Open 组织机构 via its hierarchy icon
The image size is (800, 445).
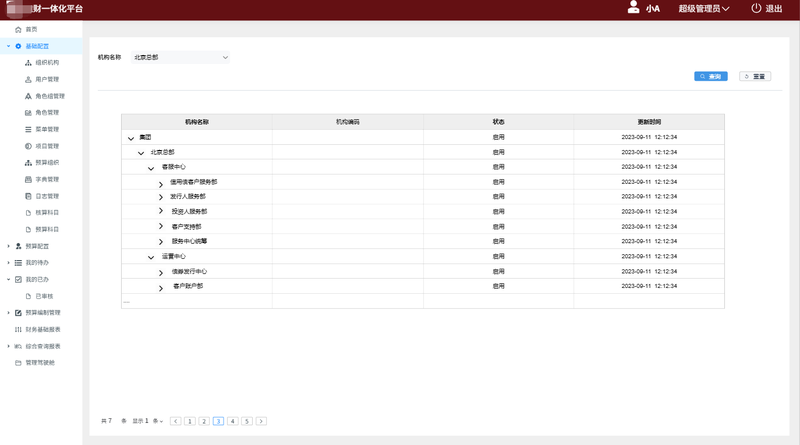pyautogui.click(x=28, y=63)
